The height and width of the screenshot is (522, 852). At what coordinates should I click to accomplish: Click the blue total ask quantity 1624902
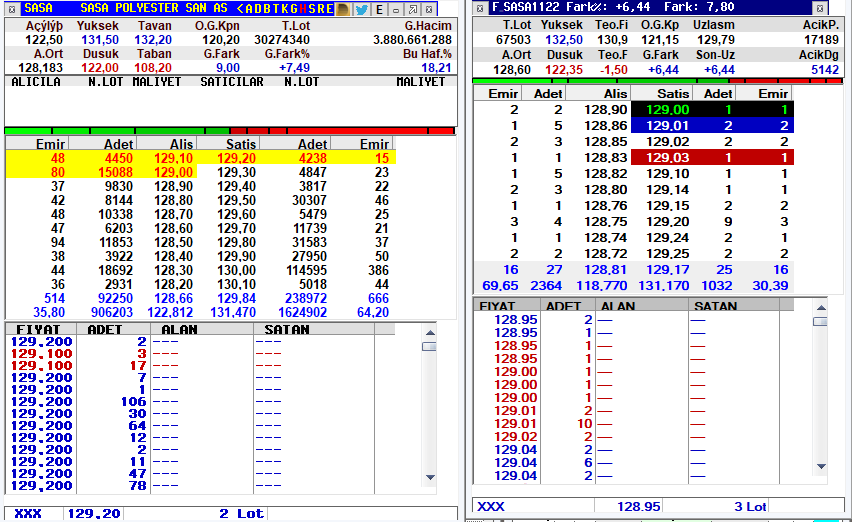click(x=303, y=312)
